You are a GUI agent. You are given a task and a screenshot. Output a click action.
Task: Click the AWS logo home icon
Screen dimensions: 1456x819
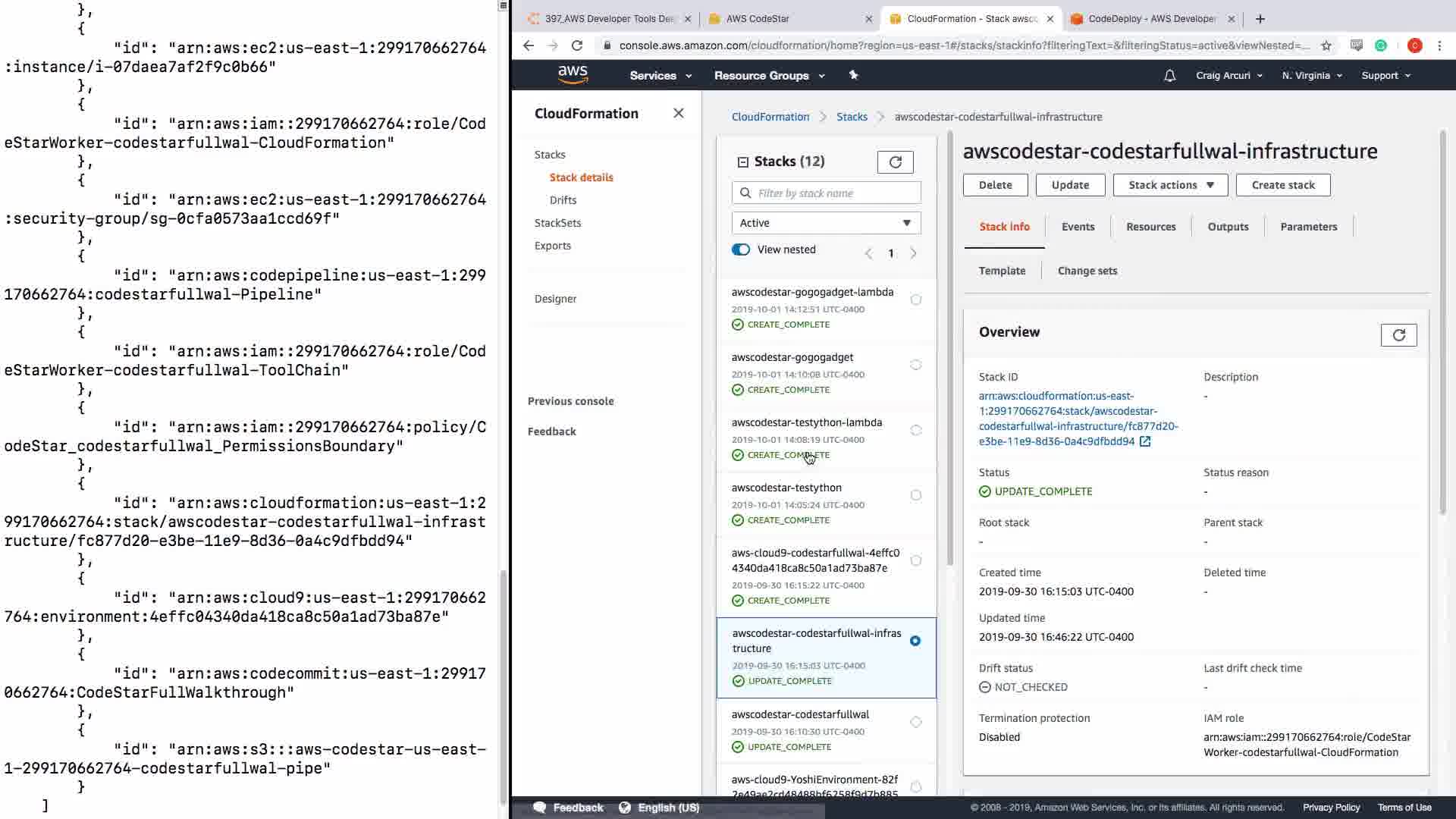coord(573,74)
